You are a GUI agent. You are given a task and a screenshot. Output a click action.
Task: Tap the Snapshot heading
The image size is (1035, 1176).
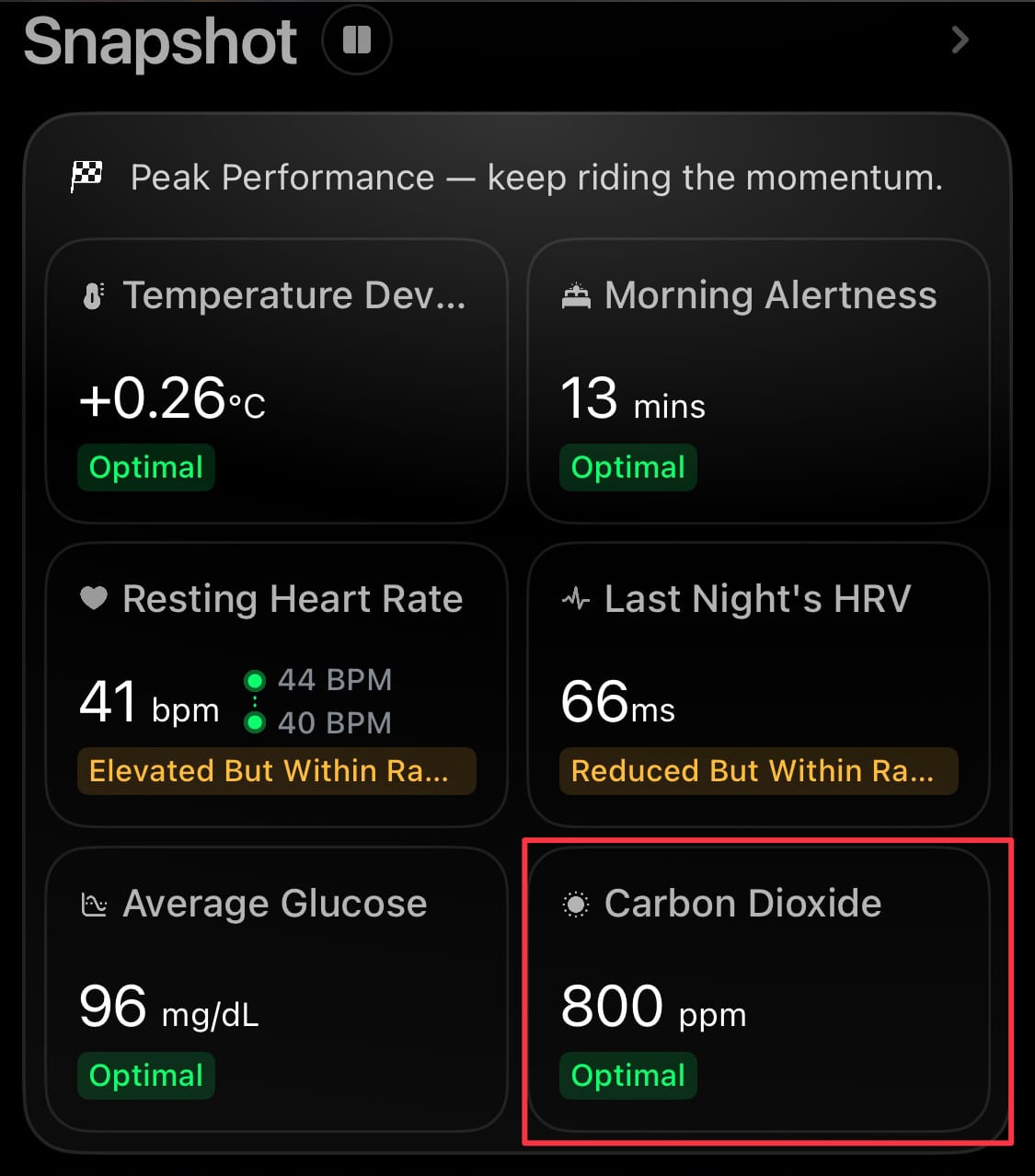pos(160,42)
